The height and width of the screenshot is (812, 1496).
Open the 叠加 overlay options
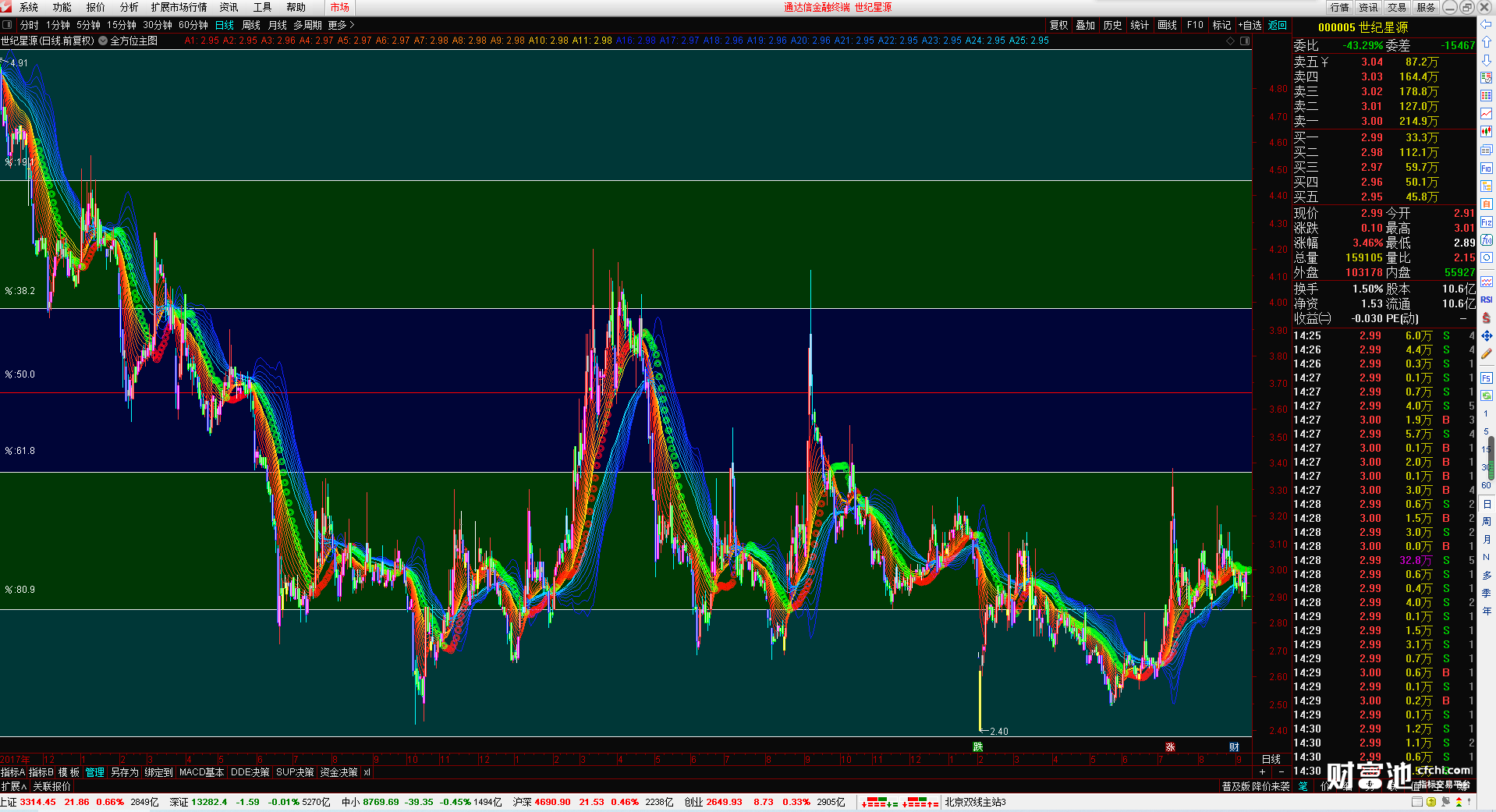pyautogui.click(x=1086, y=25)
